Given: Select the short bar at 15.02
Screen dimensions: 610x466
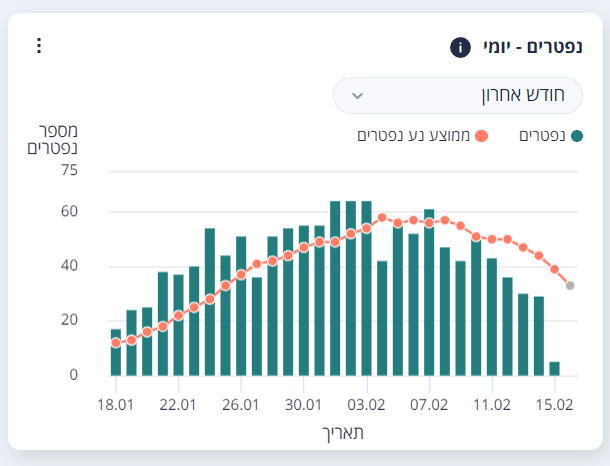Looking at the screenshot, I should [x=554, y=369].
